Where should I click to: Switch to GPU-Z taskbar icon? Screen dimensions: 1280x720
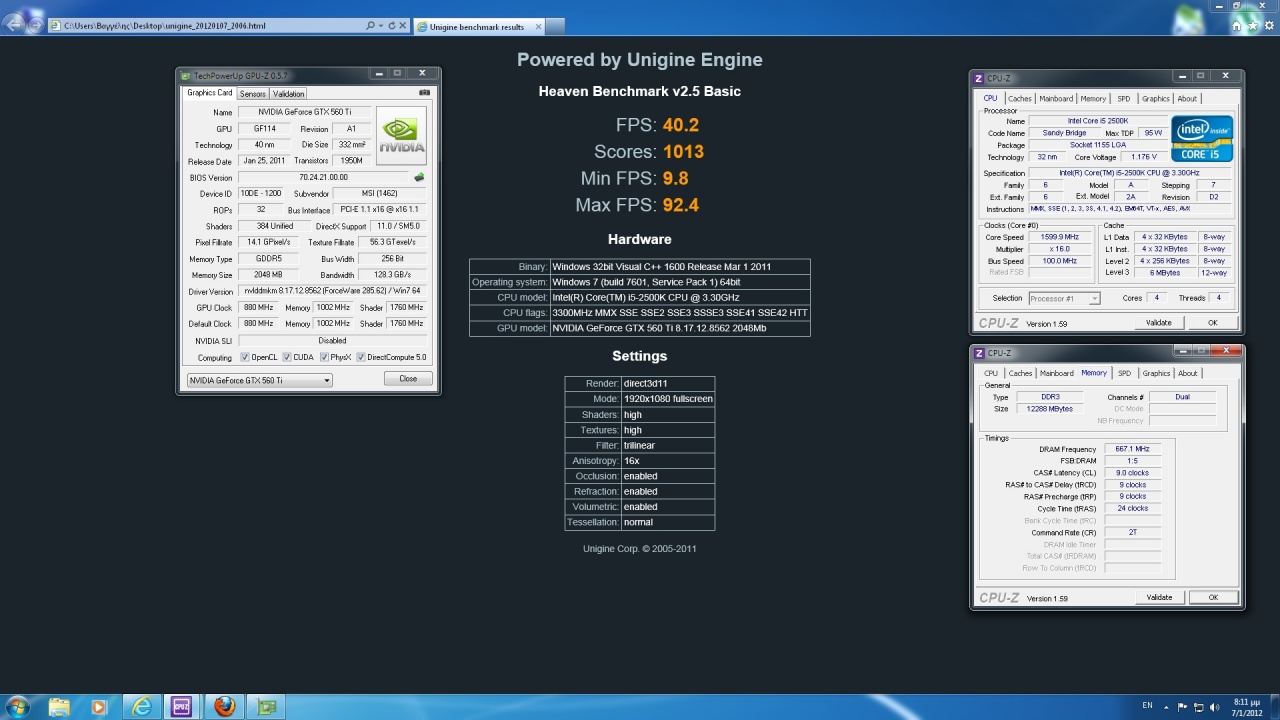click(x=266, y=707)
